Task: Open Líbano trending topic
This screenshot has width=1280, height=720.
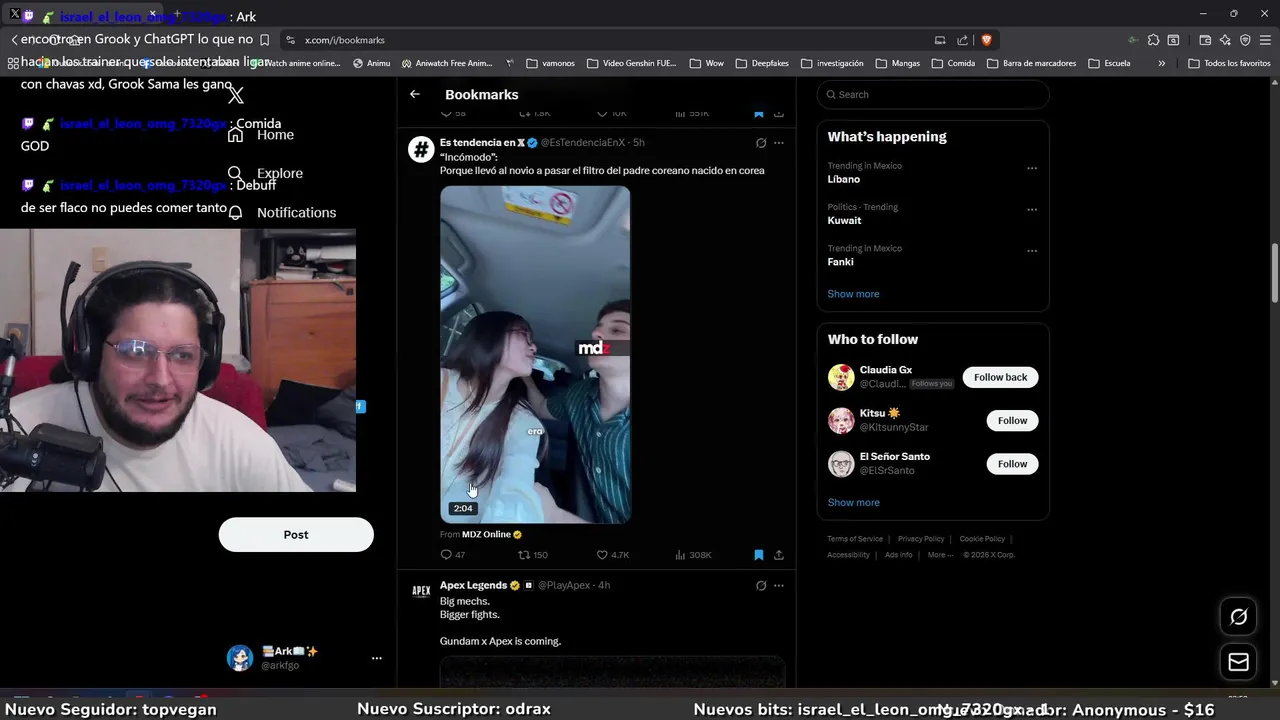Action: click(844, 179)
